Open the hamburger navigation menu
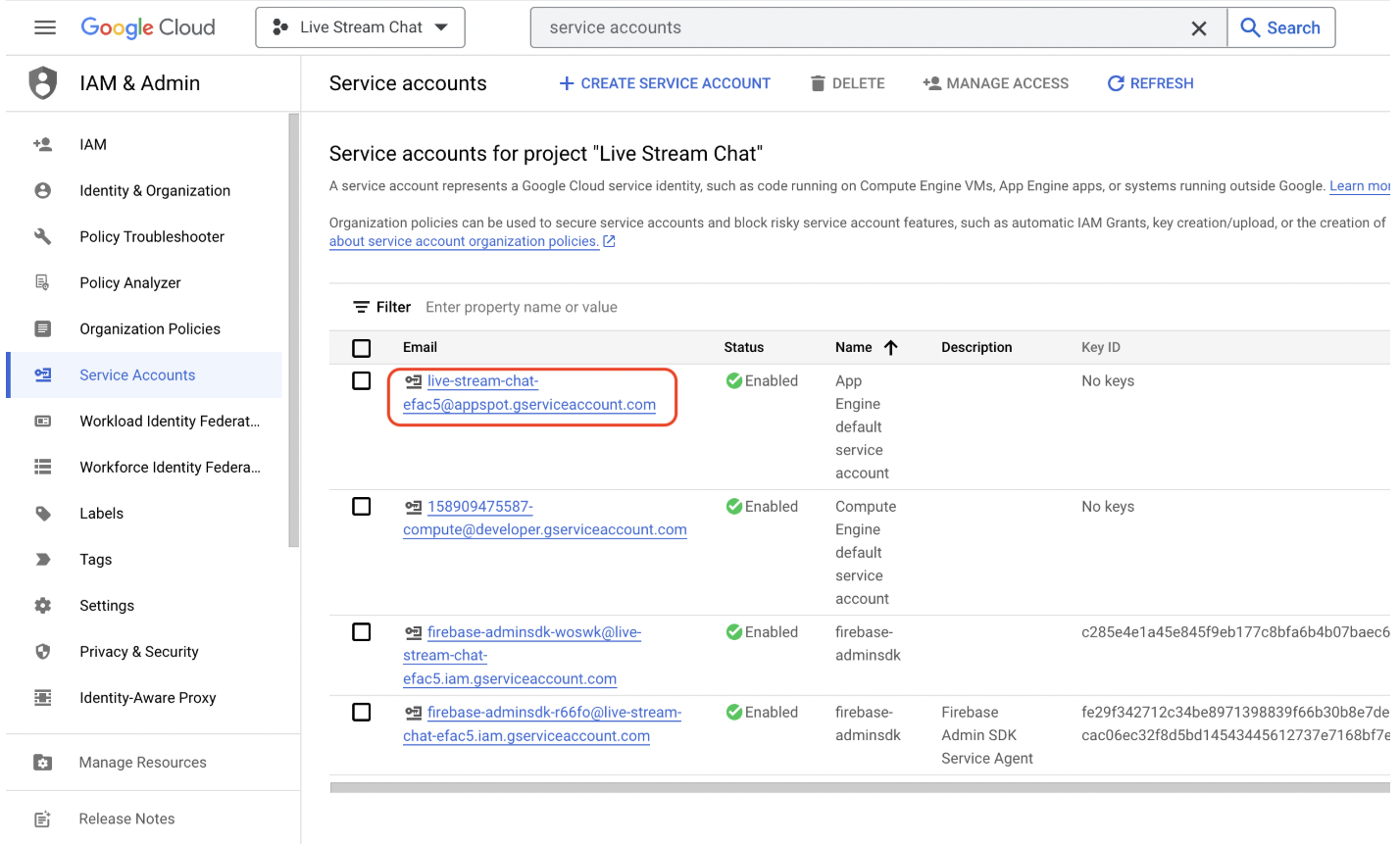The height and width of the screenshot is (845, 1400). point(45,27)
